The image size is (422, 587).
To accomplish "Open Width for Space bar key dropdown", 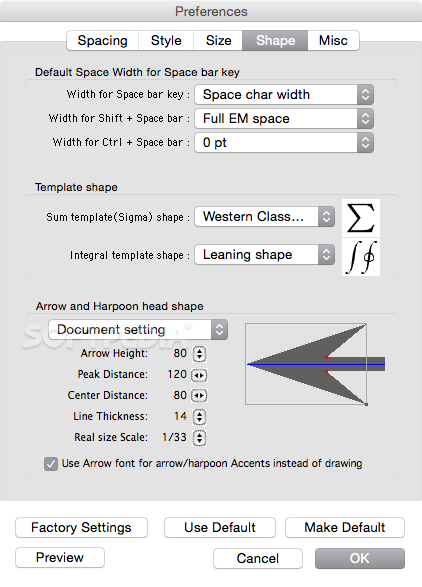I will click(x=284, y=94).
